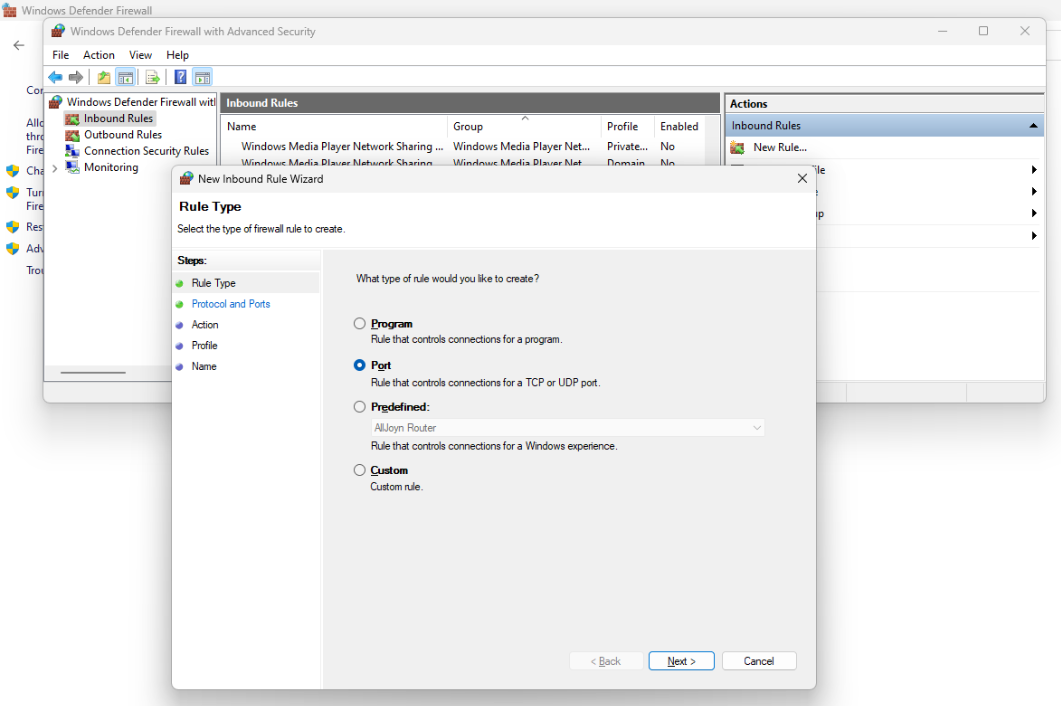Image resolution: width=1061 pixels, height=706 pixels.
Task: Open submenu arrow on Actions row ending 'ile'
Action: pyautogui.click(x=1034, y=170)
